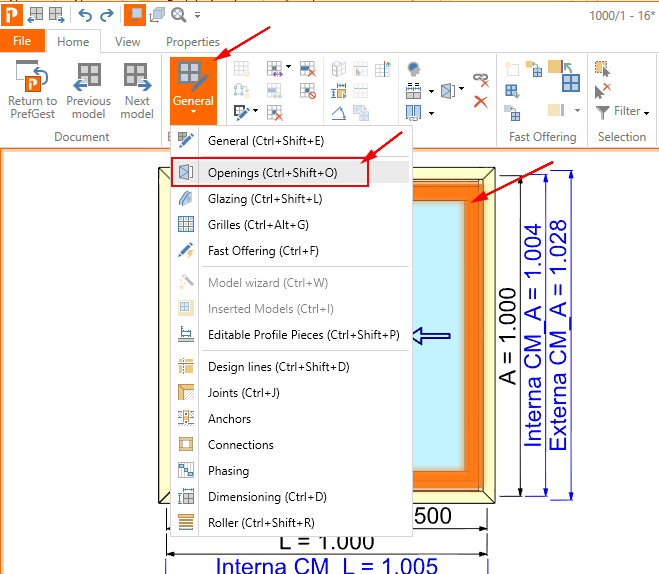Screen dimensions: 659x574
Task: Open Editable Profile Pieces menu entry
Action: (x=291, y=334)
